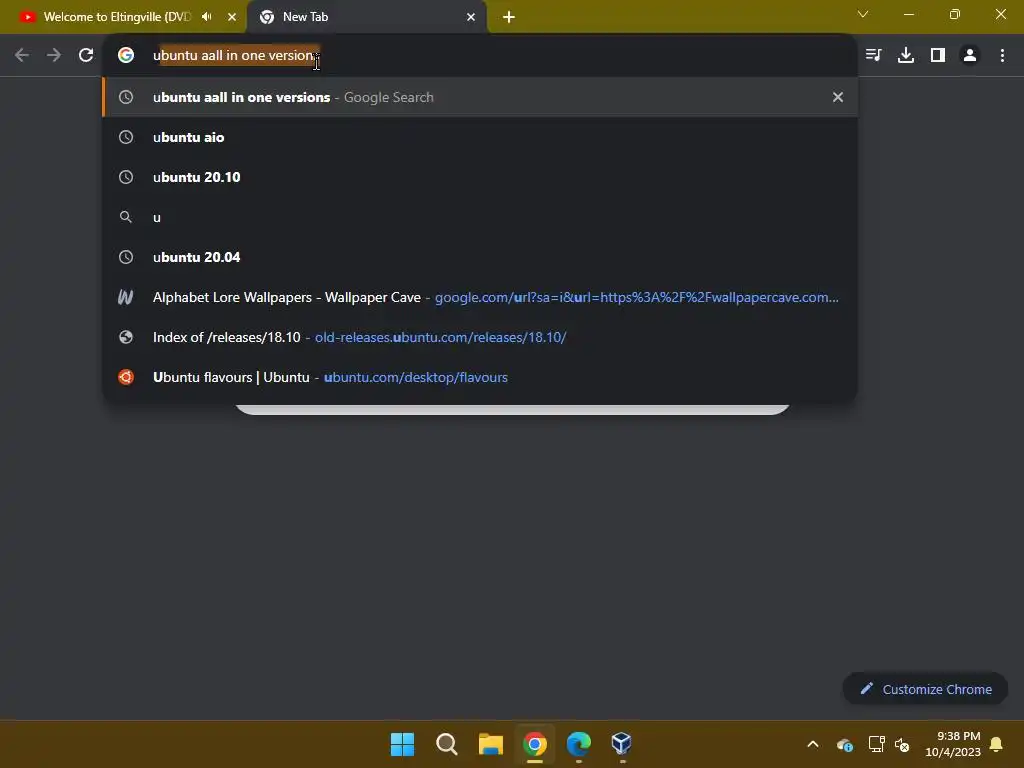Select suggestion 'ubuntu aall in one versions'

480,97
